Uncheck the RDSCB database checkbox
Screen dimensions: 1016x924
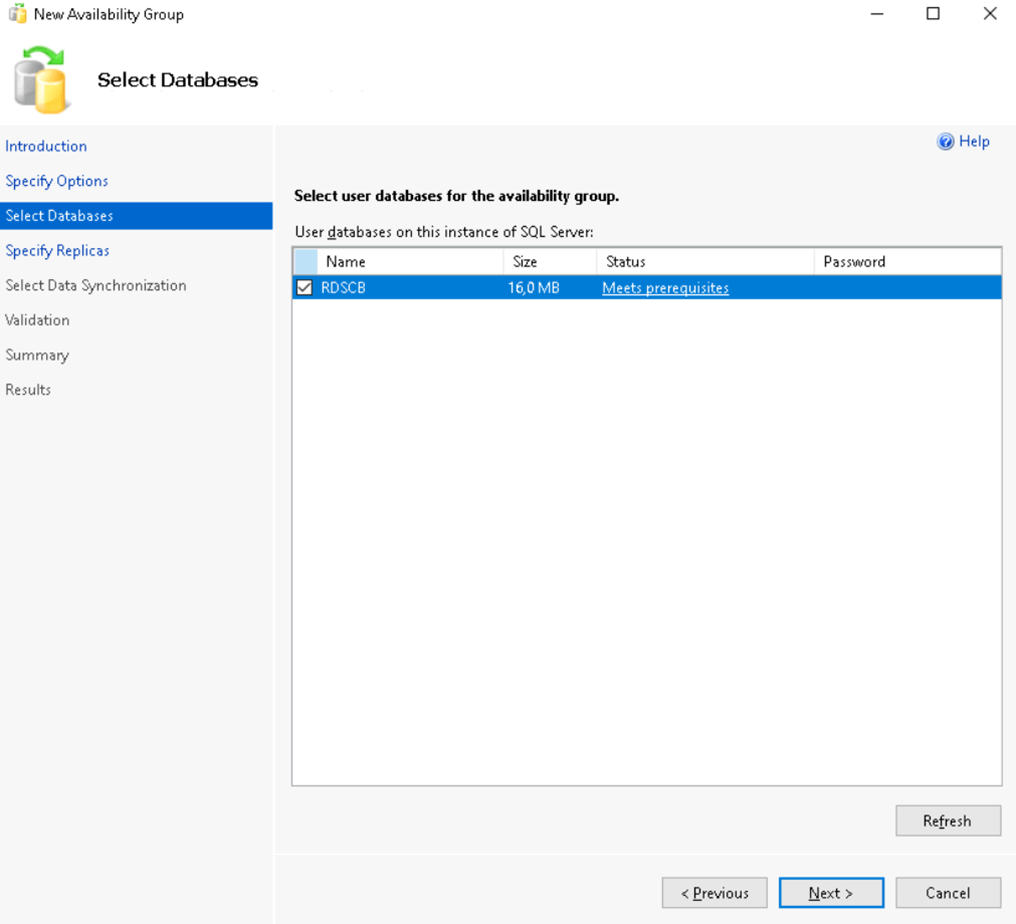point(305,288)
